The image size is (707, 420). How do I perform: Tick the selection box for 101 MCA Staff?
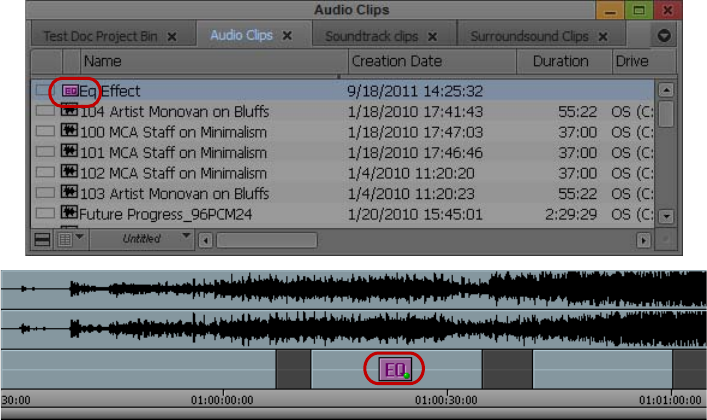[x=45, y=151]
